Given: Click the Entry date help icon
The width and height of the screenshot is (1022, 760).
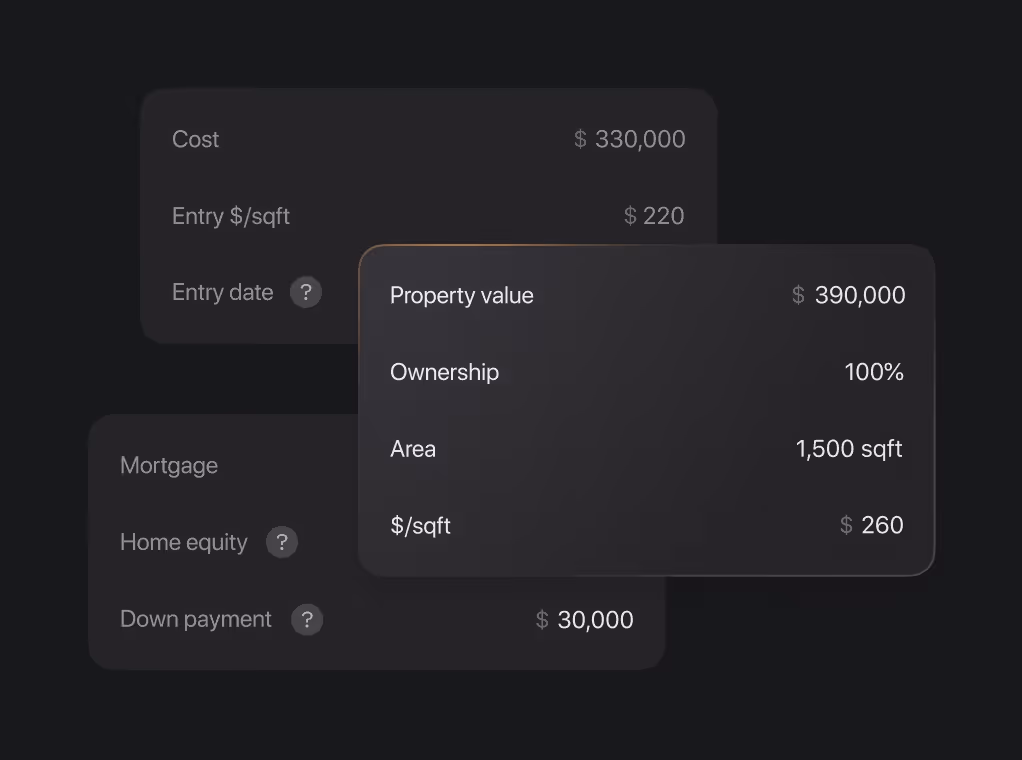Looking at the screenshot, I should pyautogui.click(x=308, y=292).
